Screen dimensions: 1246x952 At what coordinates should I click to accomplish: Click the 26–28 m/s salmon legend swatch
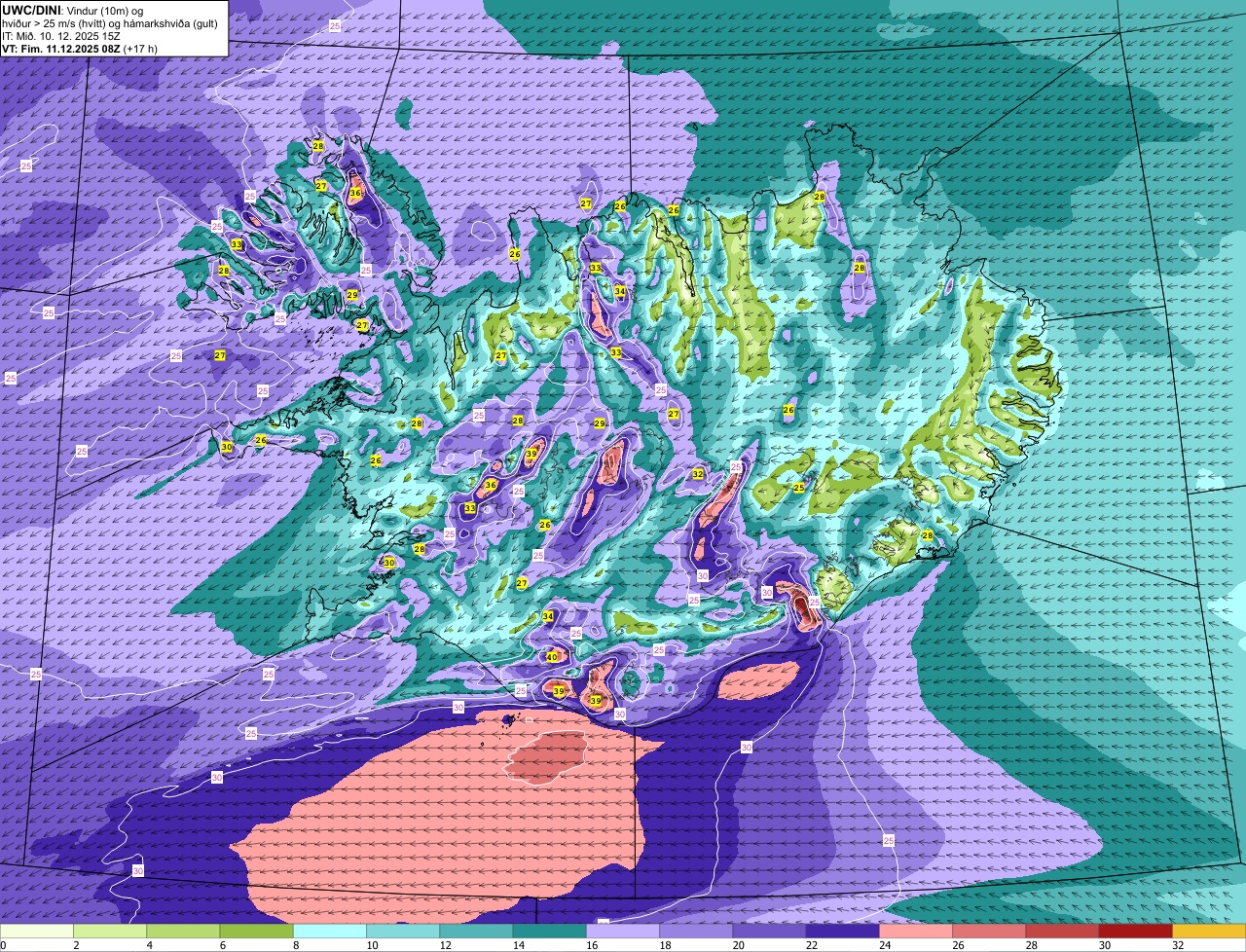click(x=989, y=932)
